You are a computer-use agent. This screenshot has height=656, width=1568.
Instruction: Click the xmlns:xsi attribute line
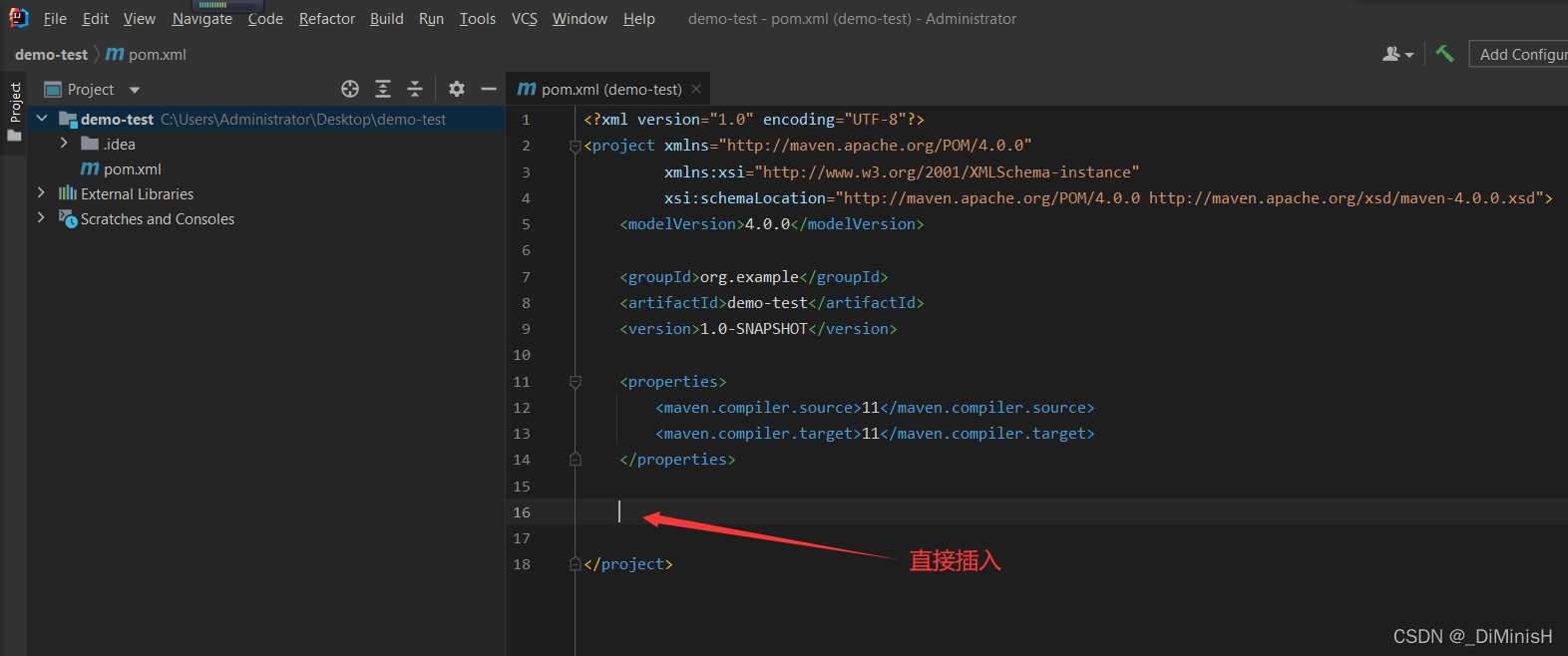click(x=902, y=172)
